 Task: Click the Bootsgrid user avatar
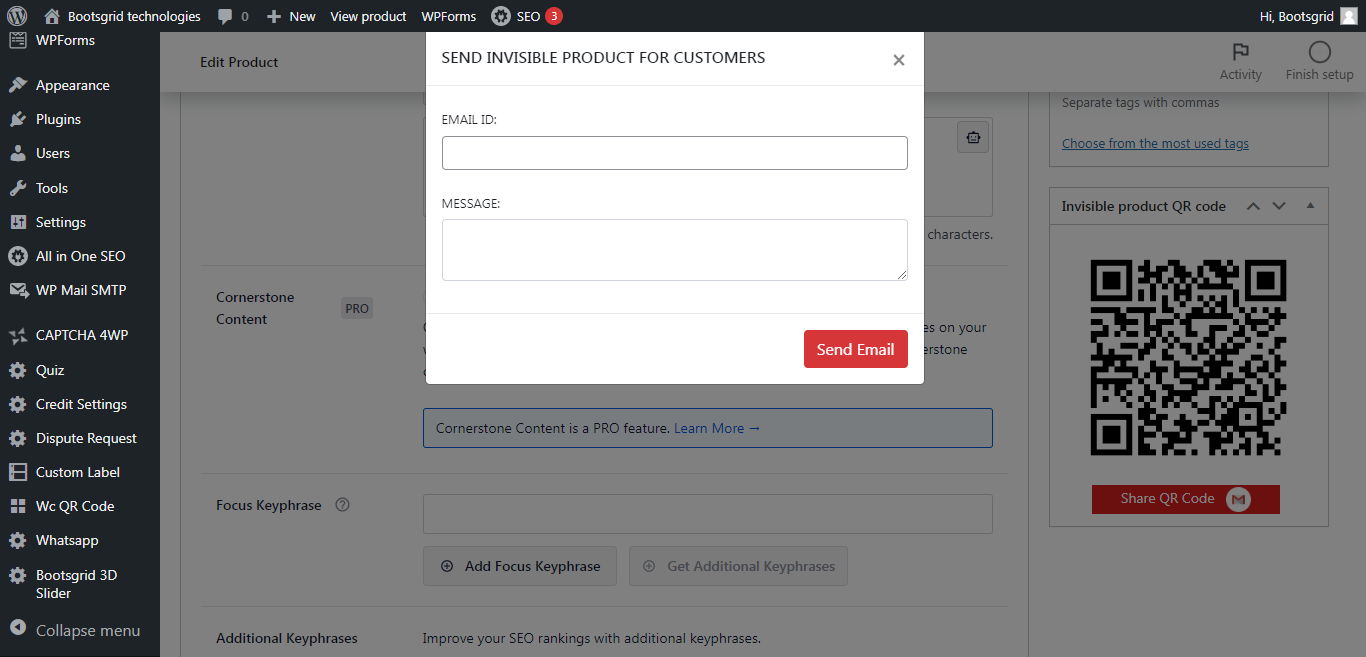pos(1348,16)
